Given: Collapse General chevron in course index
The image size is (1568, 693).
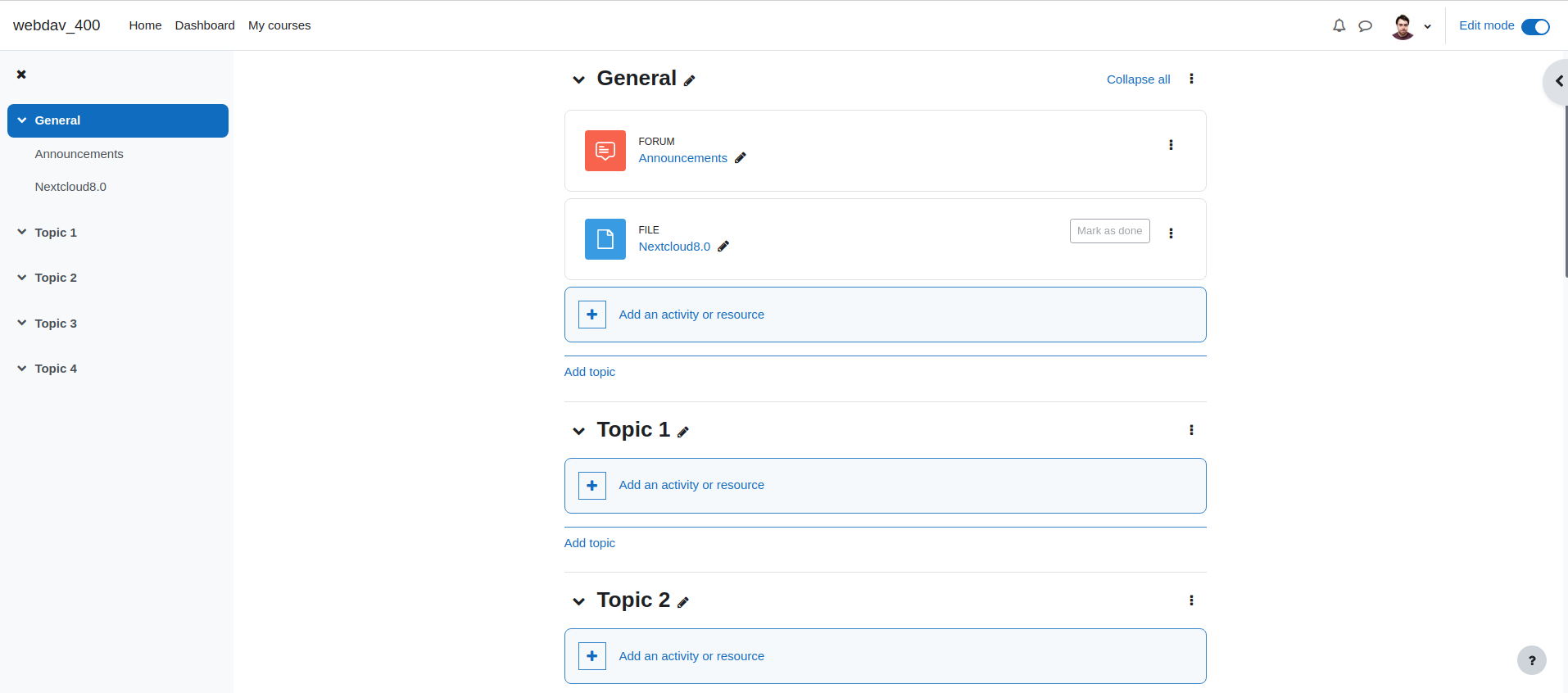Looking at the screenshot, I should pos(22,120).
